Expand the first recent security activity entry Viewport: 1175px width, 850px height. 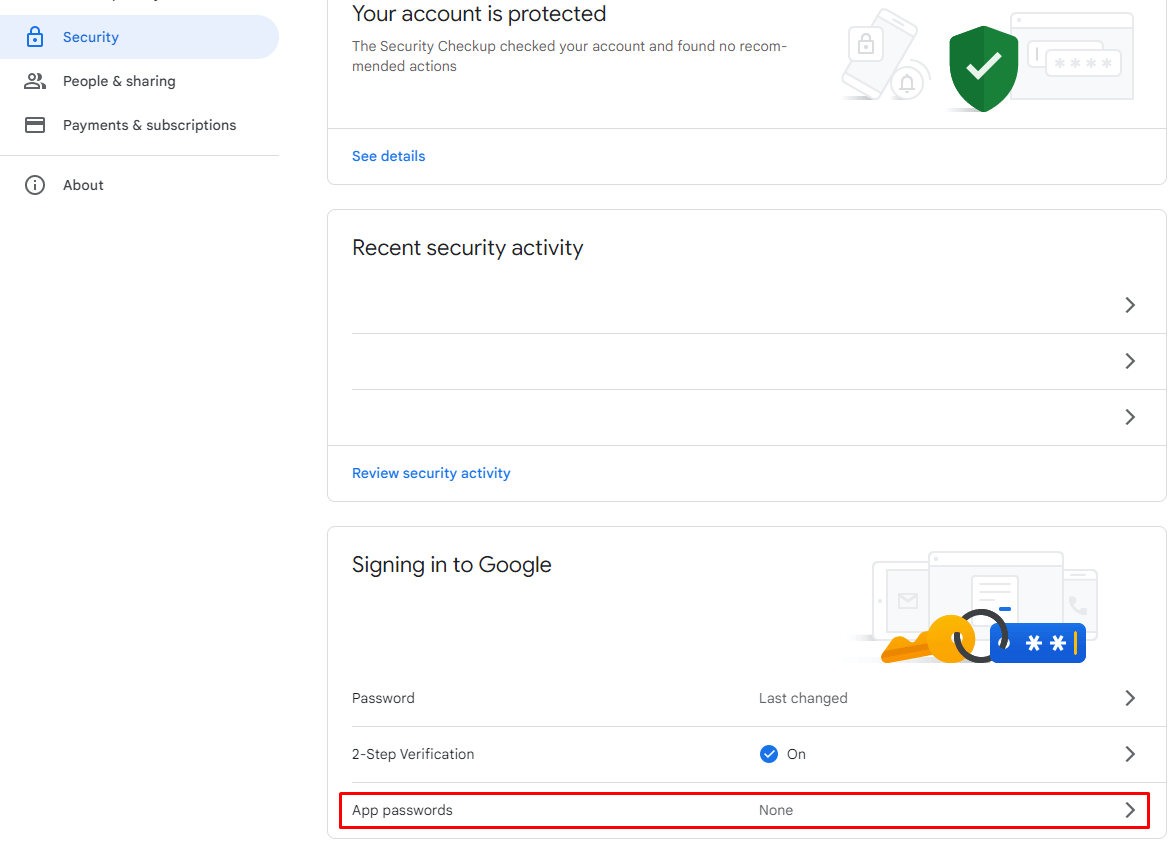[x=1130, y=305]
